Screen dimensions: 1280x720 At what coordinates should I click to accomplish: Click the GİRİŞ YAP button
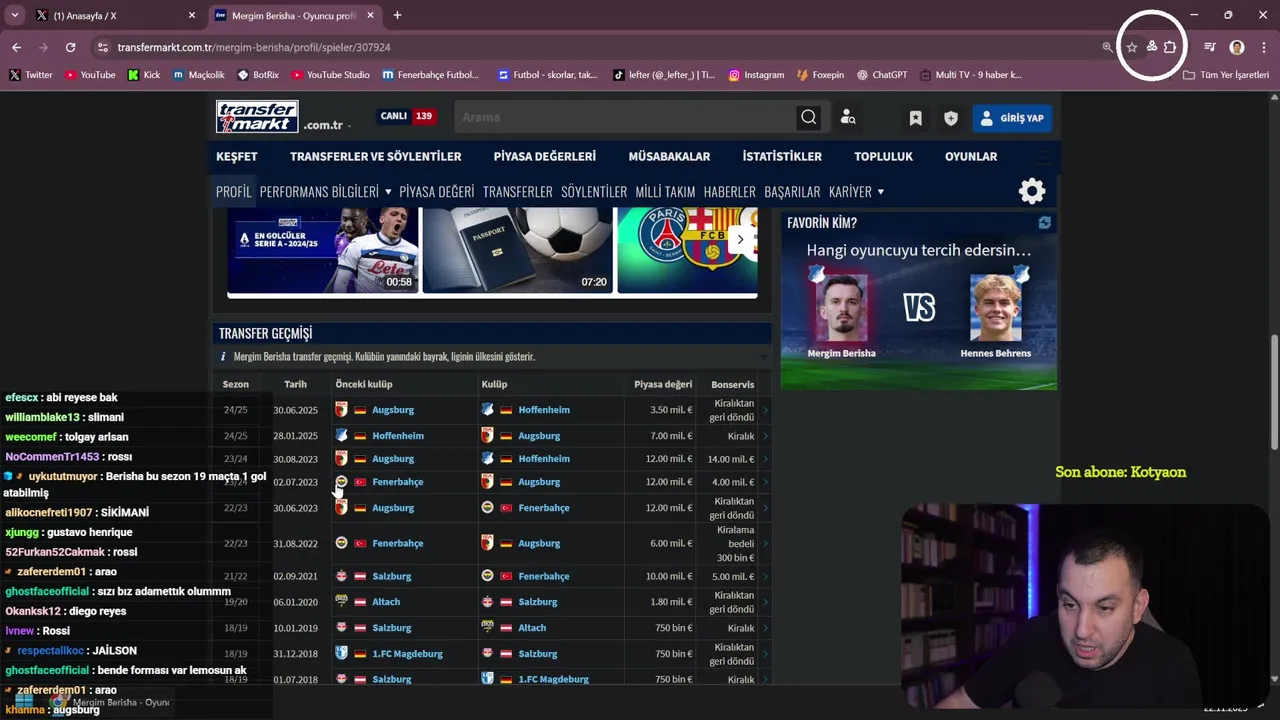pos(1010,118)
